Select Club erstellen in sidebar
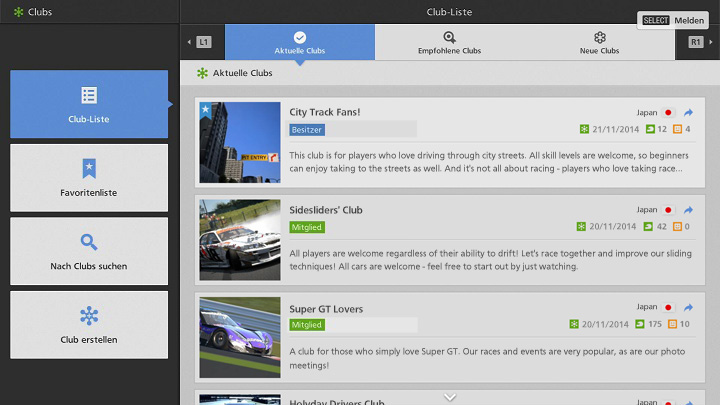The height and width of the screenshot is (405, 720). [89, 325]
